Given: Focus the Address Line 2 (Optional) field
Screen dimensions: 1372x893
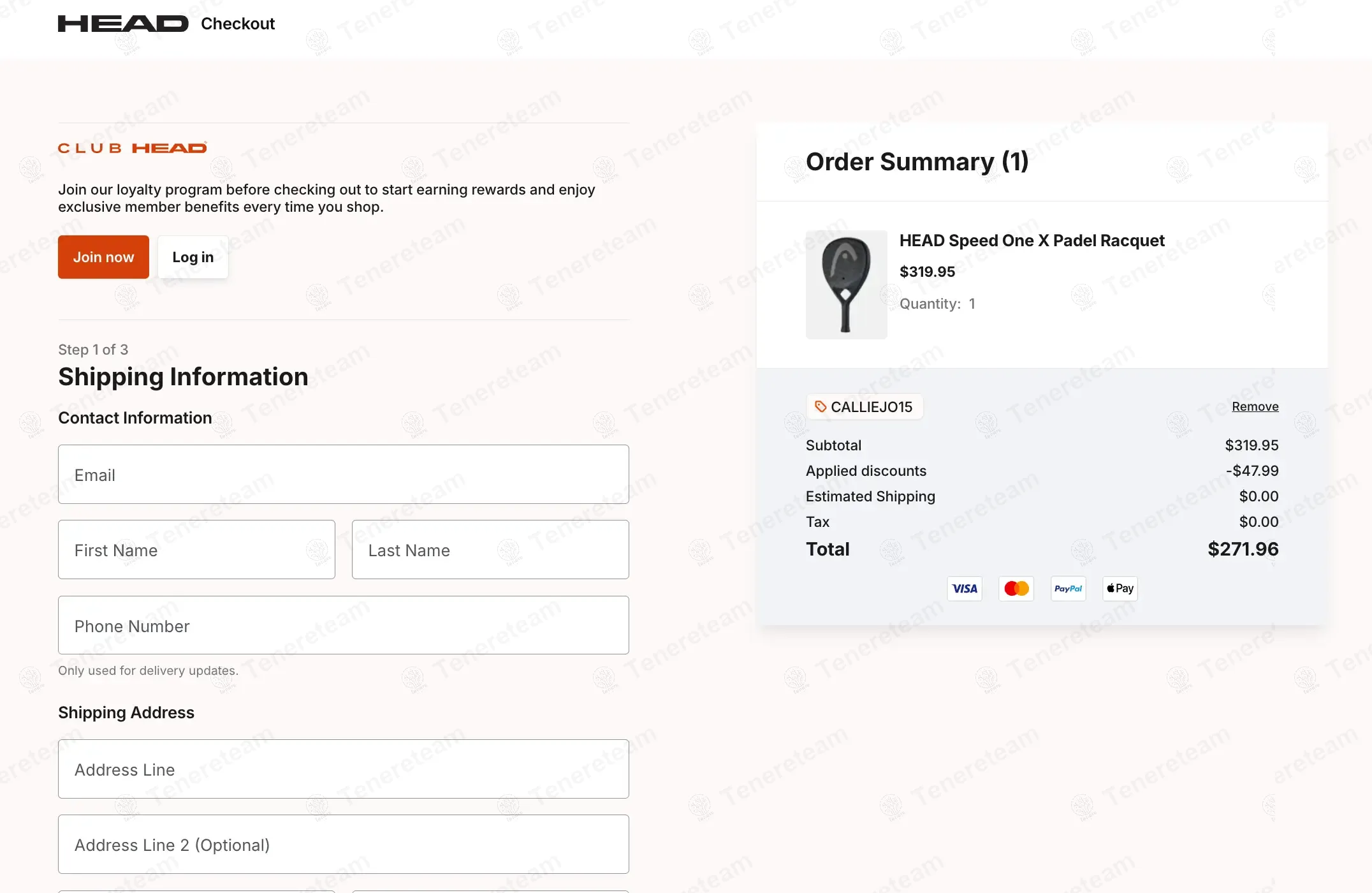Looking at the screenshot, I should (343, 845).
